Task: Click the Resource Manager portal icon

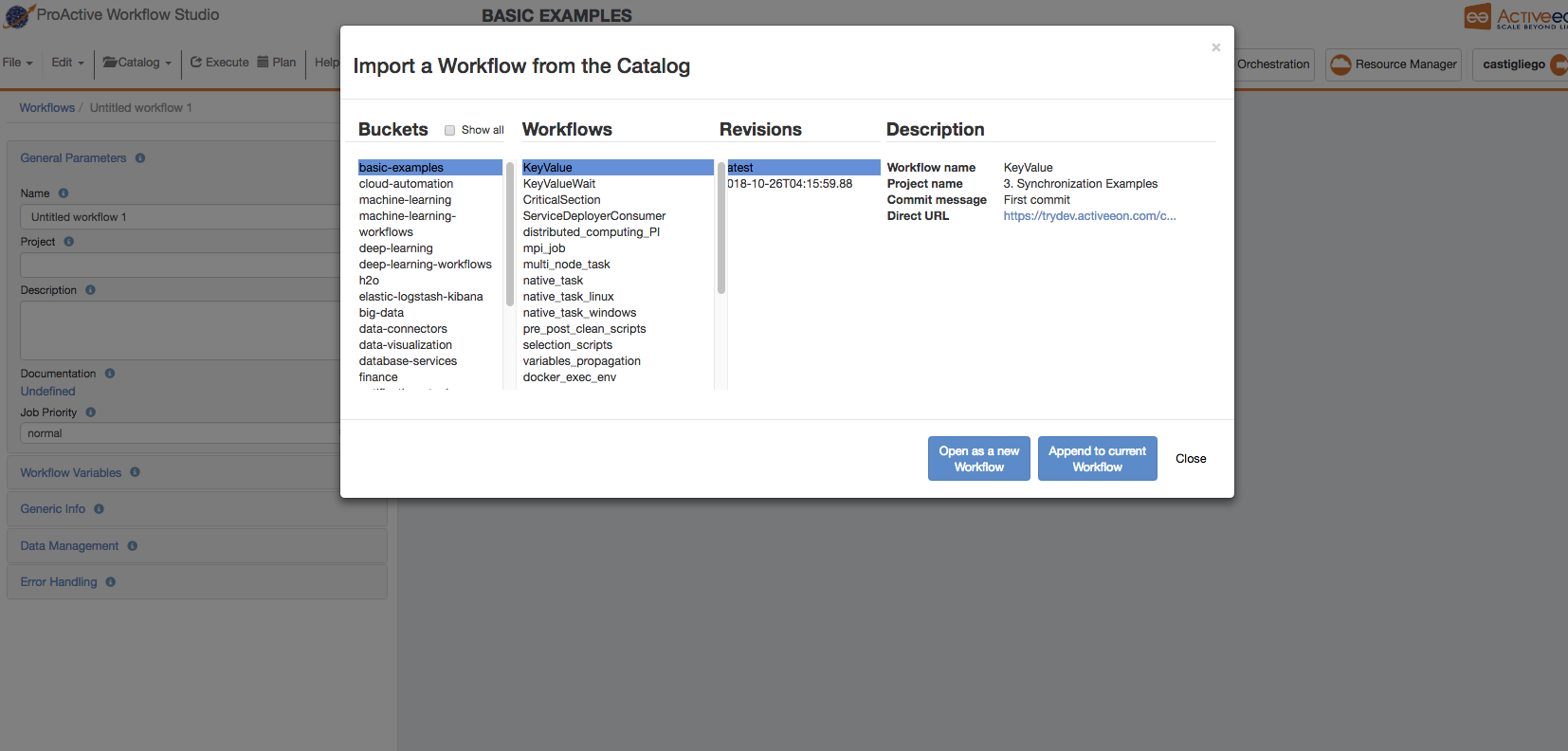Action: [1340, 64]
